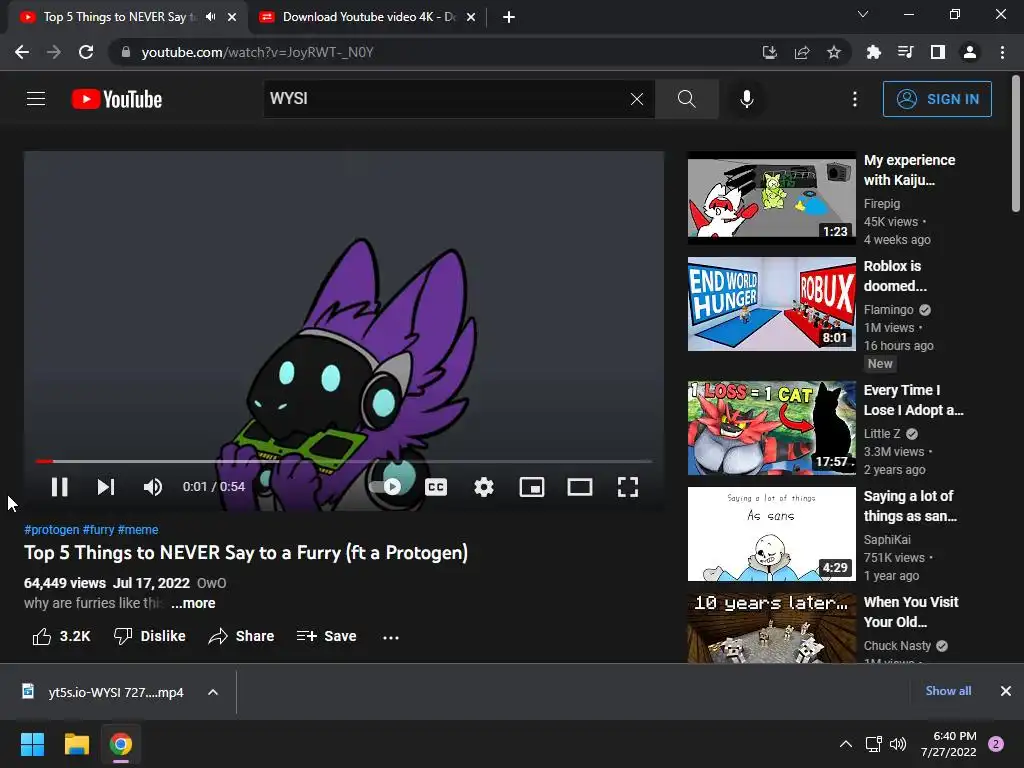Image resolution: width=1024 pixels, height=768 pixels.
Task: Mute the video volume speaker icon
Action: click(153, 487)
